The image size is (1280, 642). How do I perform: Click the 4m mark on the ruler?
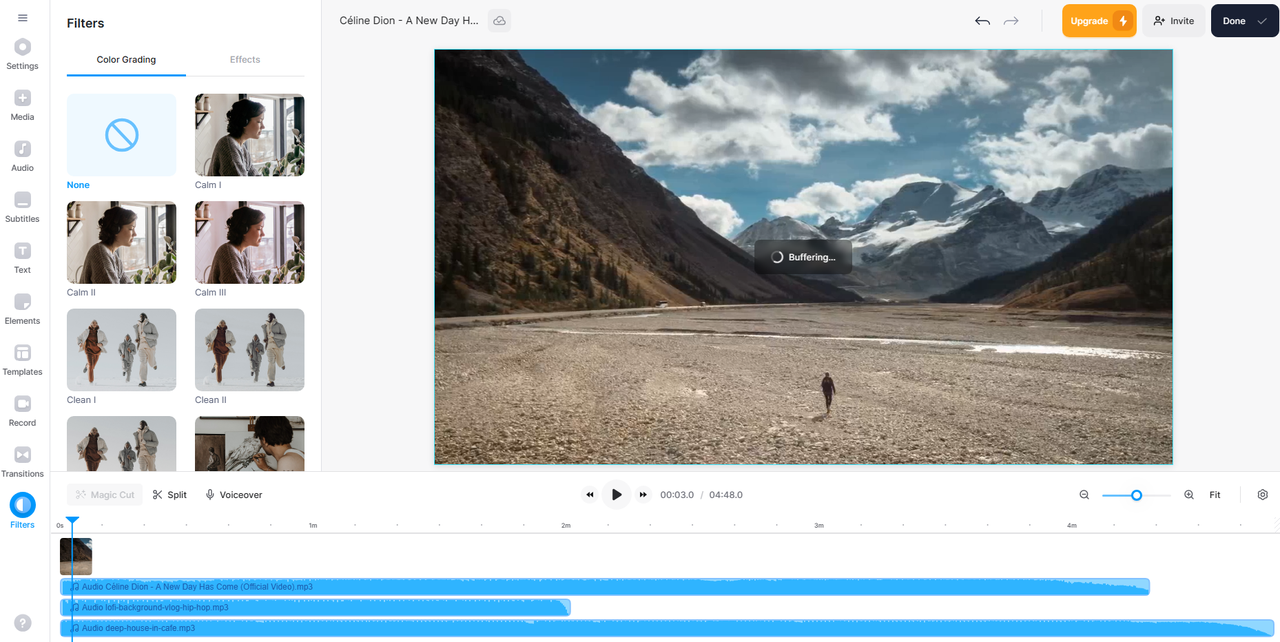point(1072,525)
